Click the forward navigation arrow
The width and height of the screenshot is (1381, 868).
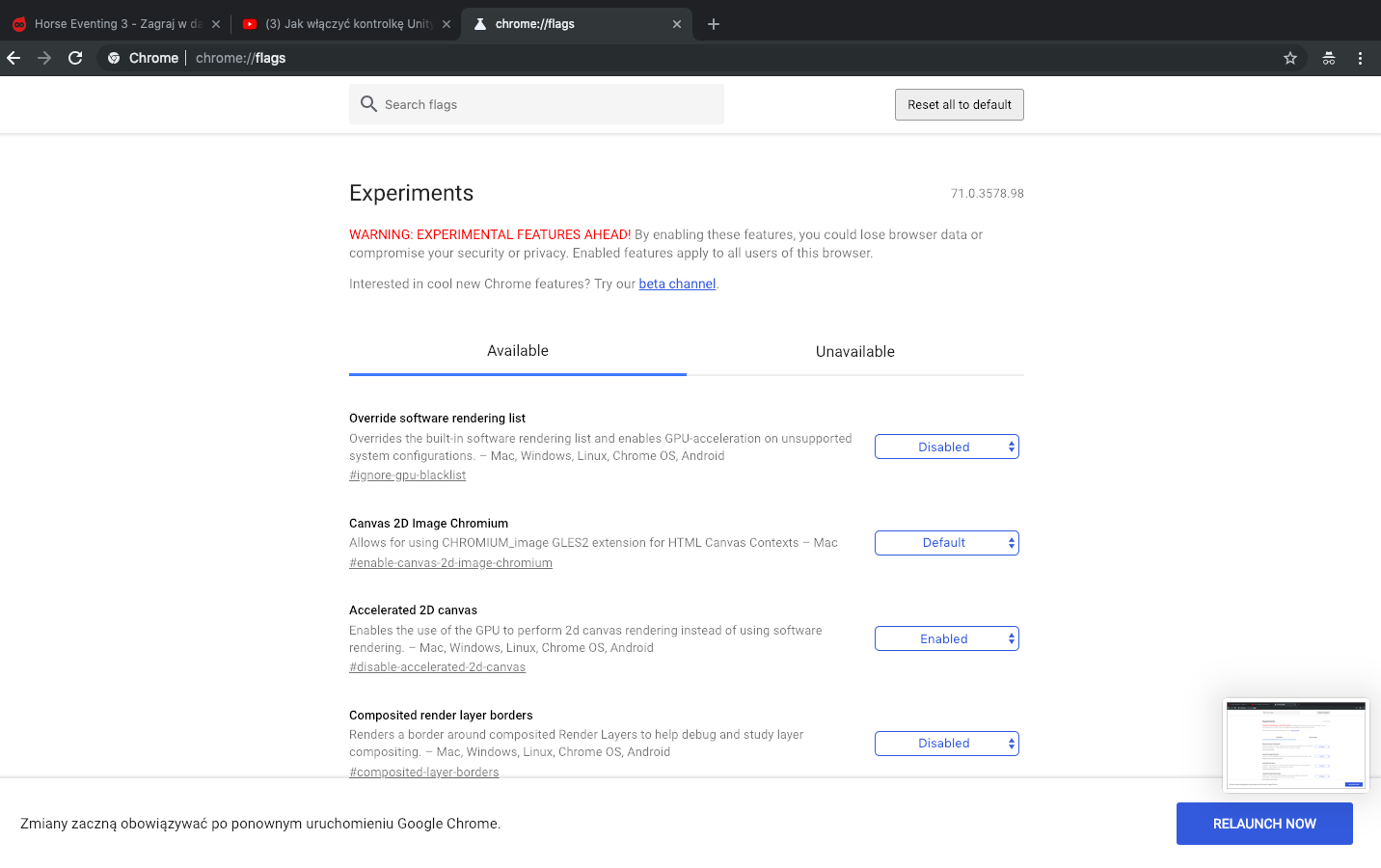(x=44, y=58)
